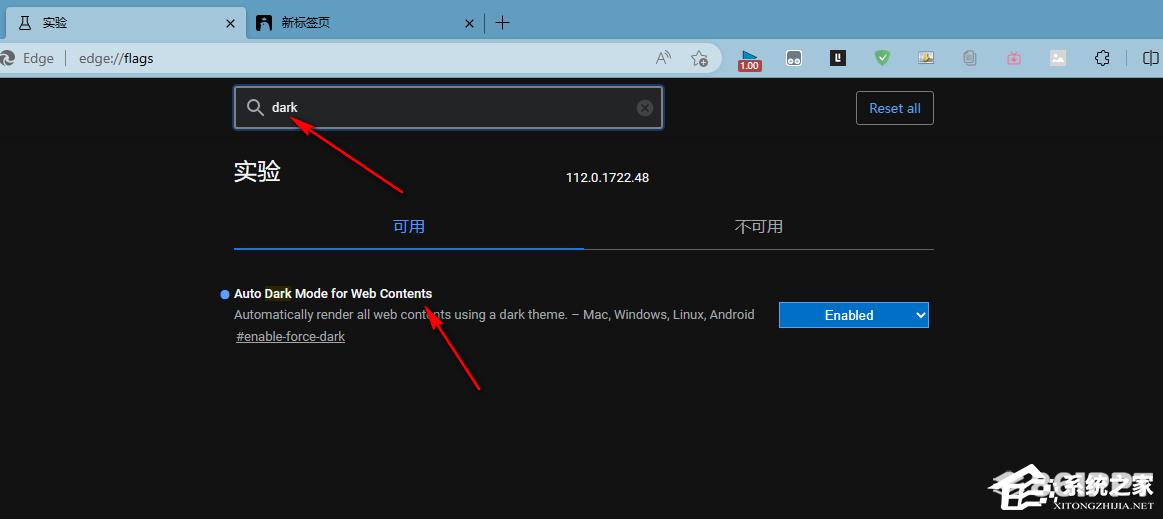The image size is (1163, 519).
Task: Select the 可用 flags tab
Action: 409,227
